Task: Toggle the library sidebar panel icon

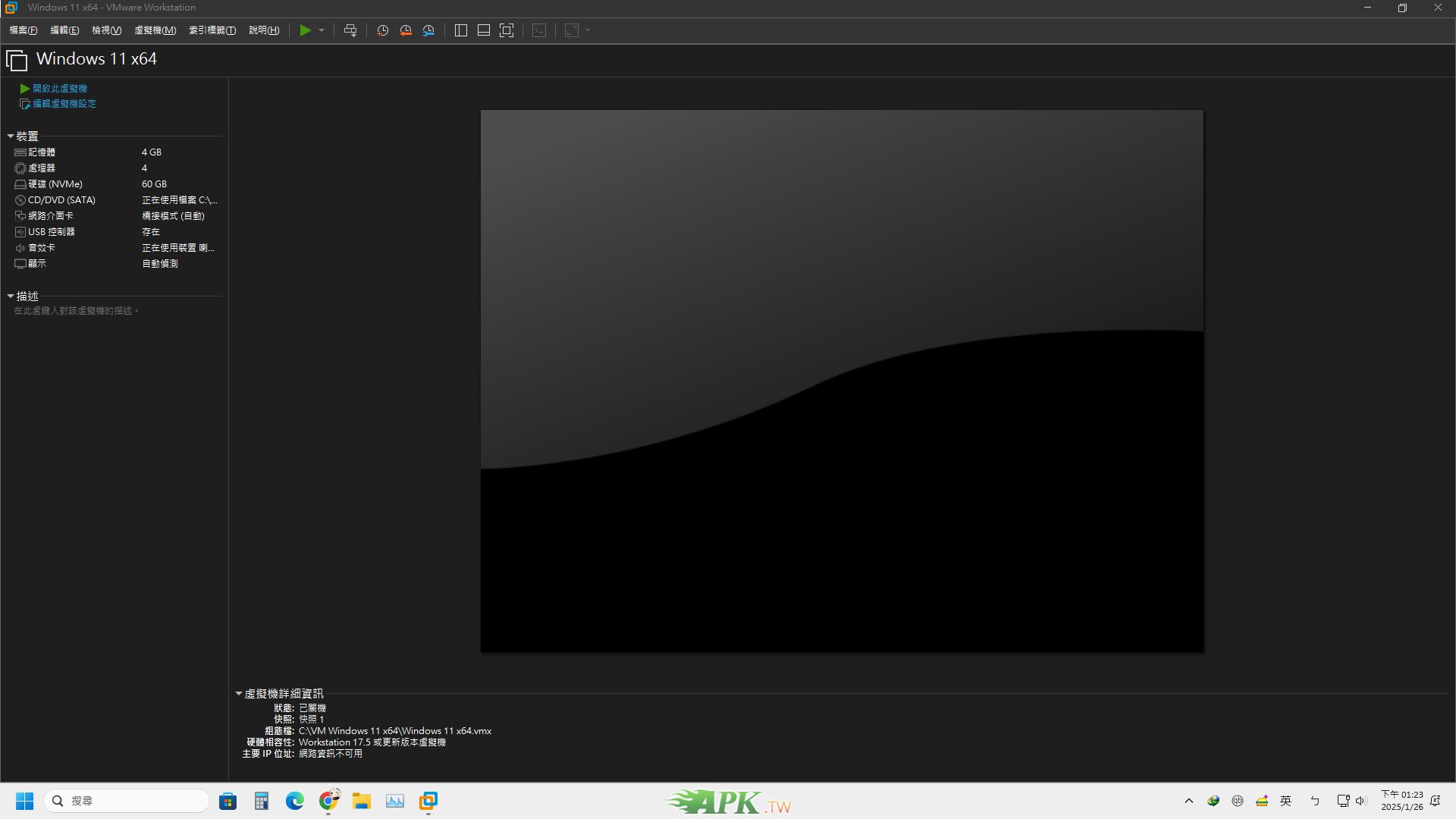Action: point(460,30)
